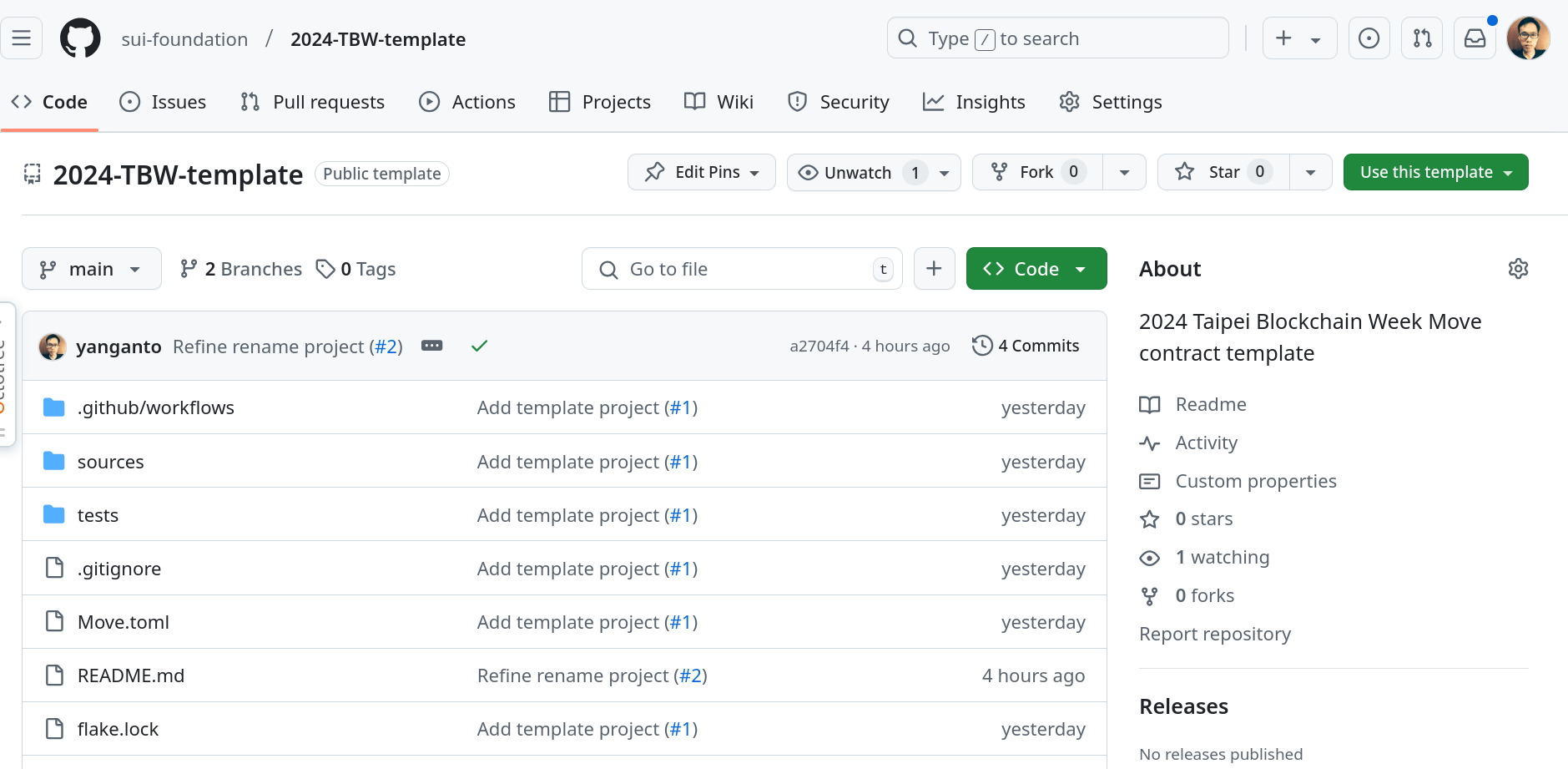Open the Projects tab
Screen dimensions: 1568x769
pos(600,102)
